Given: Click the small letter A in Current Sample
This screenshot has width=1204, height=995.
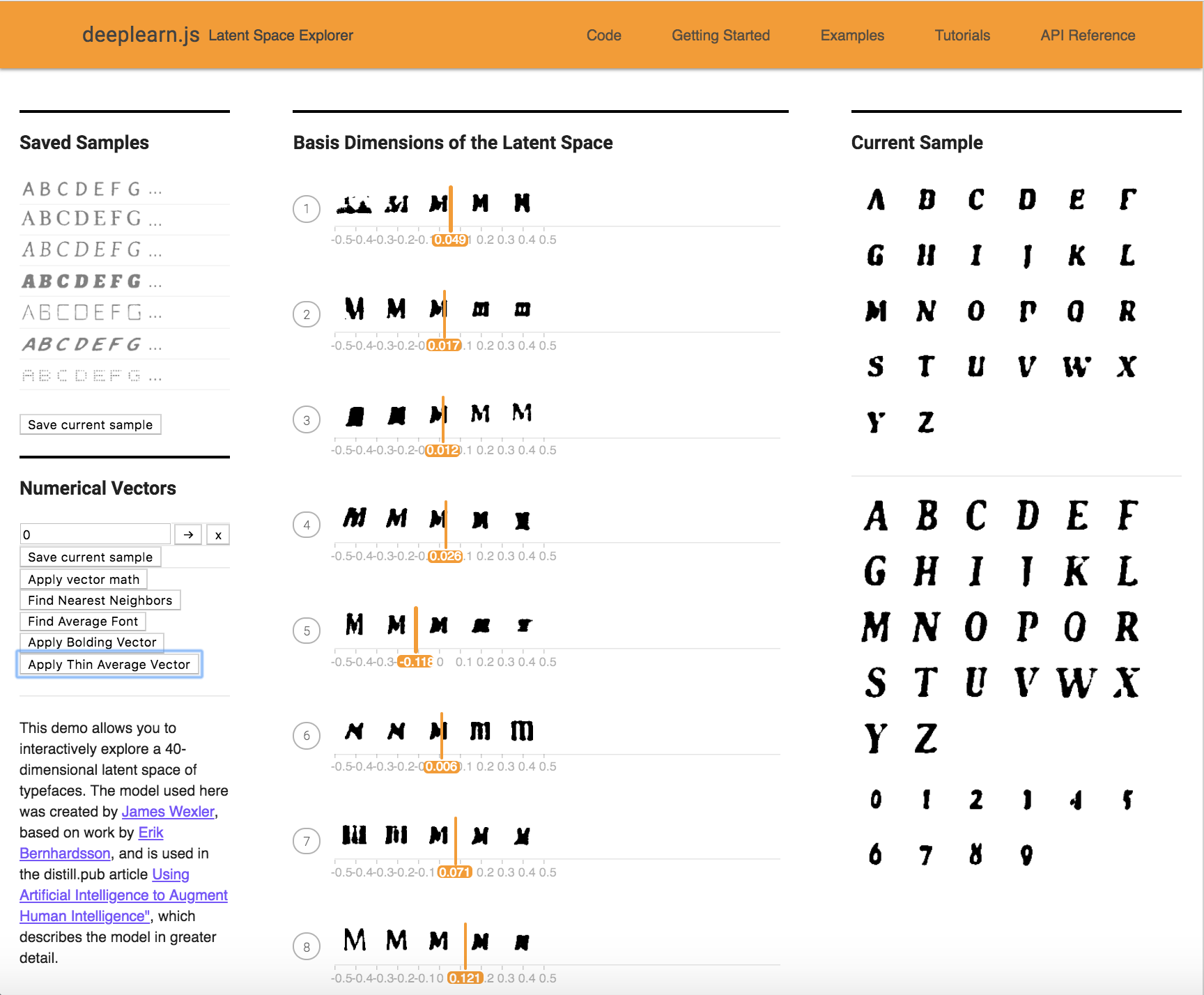Looking at the screenshot, I should coord(876,200).
